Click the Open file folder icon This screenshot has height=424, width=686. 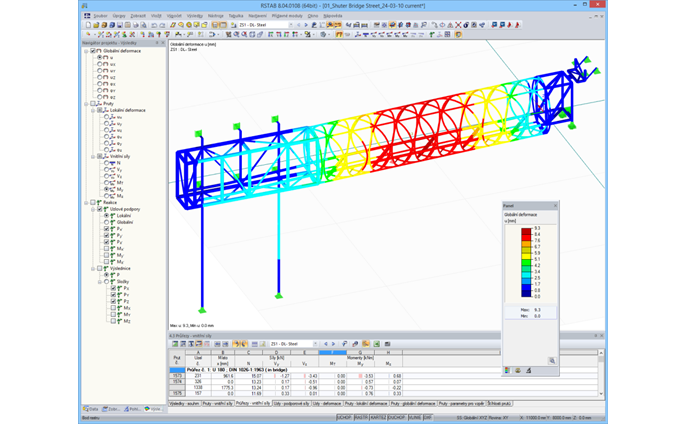pyautogui.click(x=96, y=25)
